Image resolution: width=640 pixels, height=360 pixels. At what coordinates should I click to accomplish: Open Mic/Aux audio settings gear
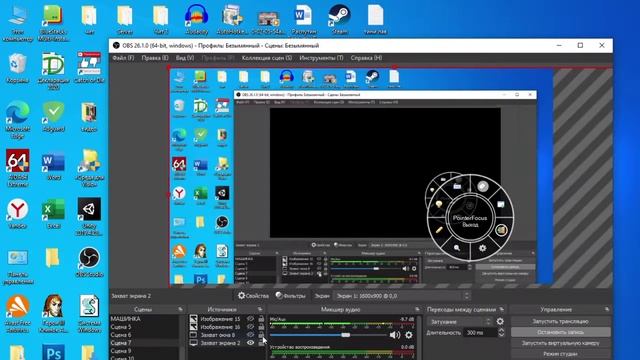tap(409, 335)
